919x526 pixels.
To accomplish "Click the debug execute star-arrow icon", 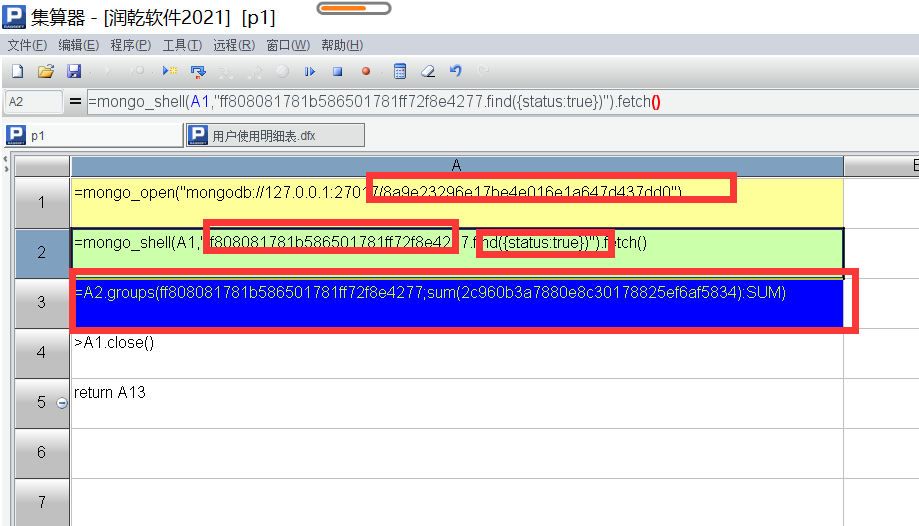I will click(x=169, y=72).
